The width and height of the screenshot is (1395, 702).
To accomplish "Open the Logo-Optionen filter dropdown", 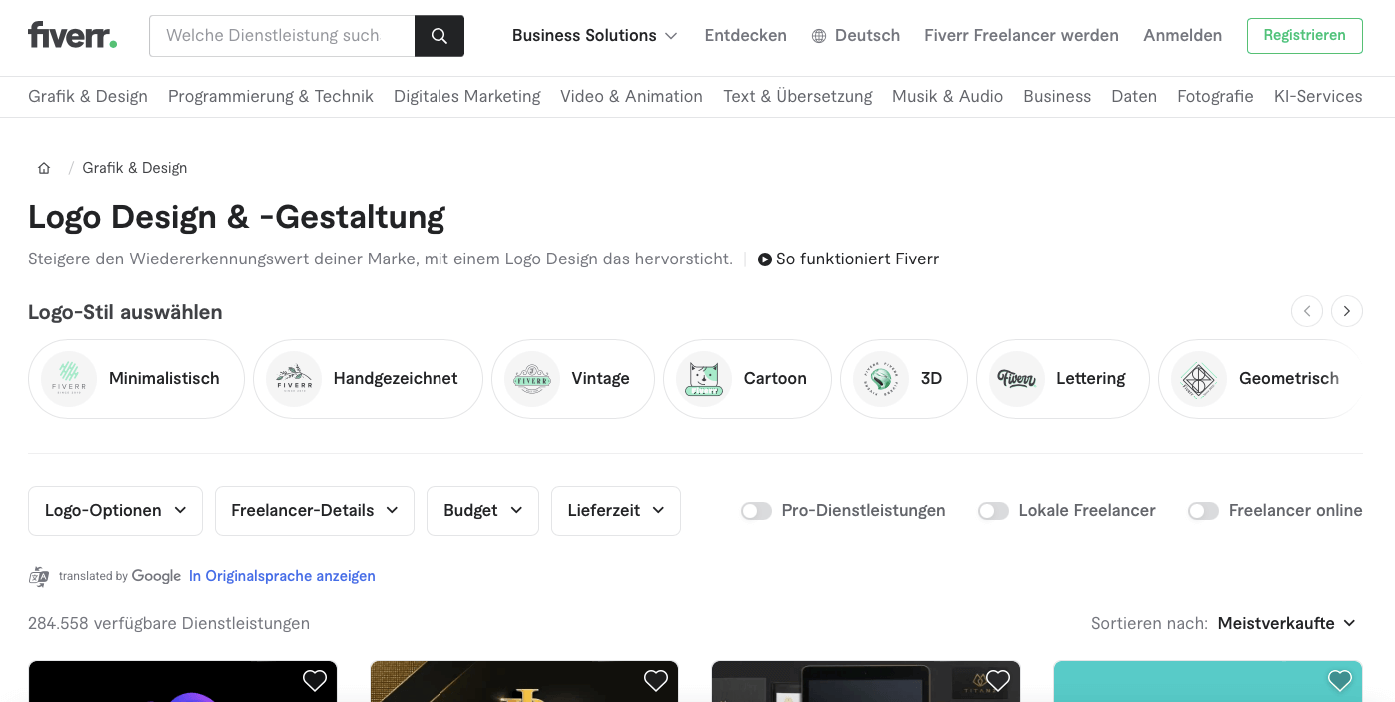I will coord(115,511).
